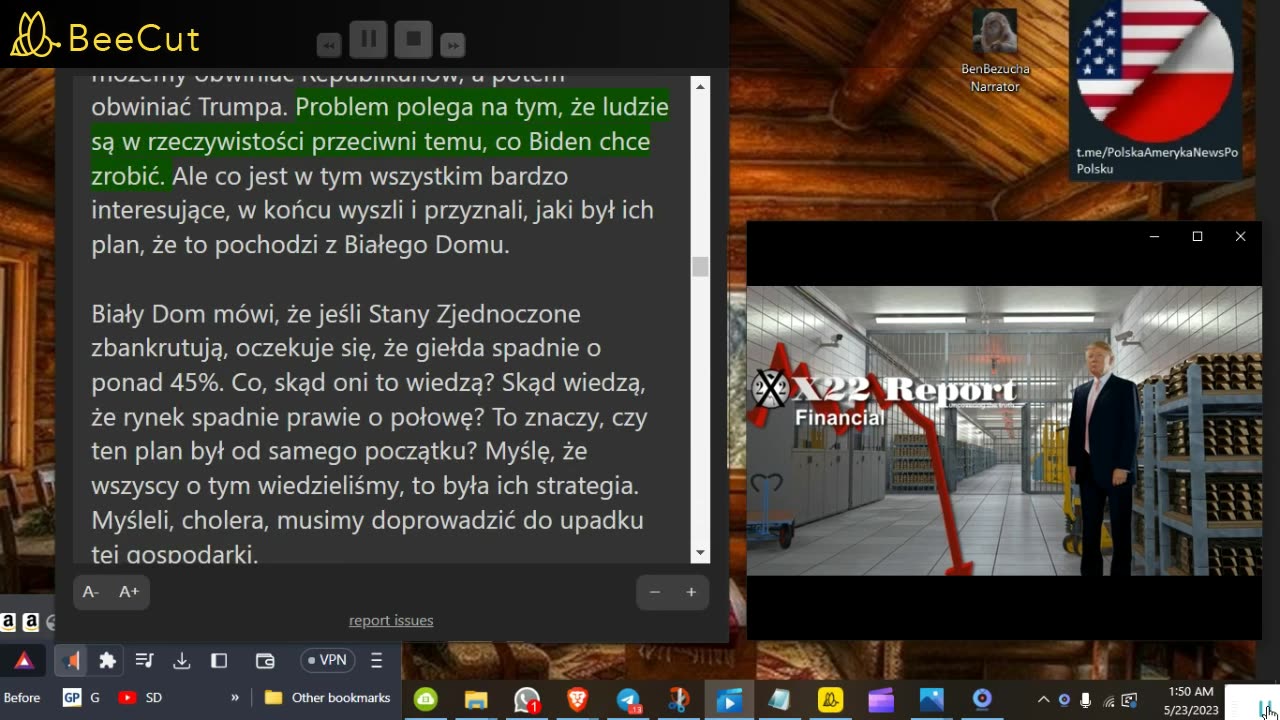Viewport: 1280px width, 720px height.
Task: Select the BenBezucha Narrator desktop icon
Action: tap(995, 50)
